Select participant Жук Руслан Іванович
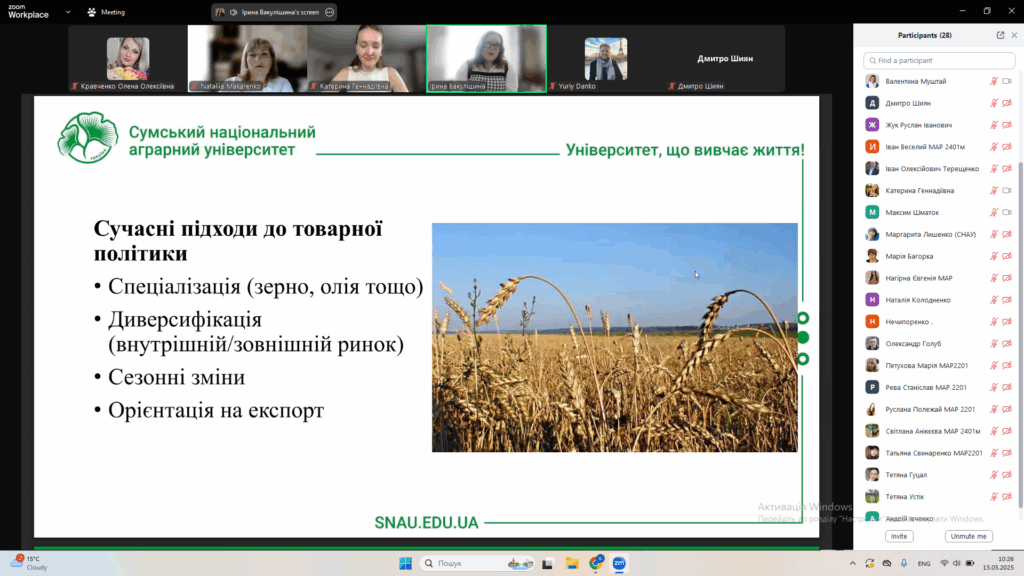Image resolution: width=1024 pixels, height=576 pixels. click(x=918, y=125)
